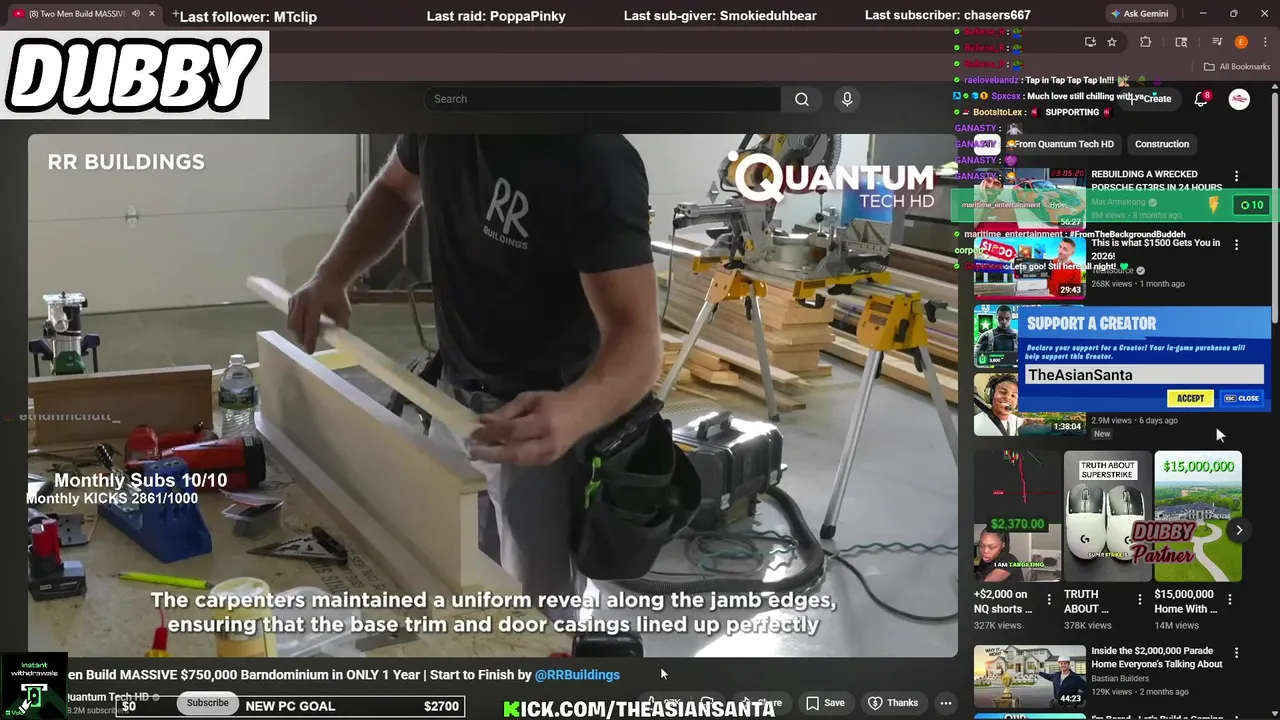Click creator code field TheAsianSanta

point(1143,375)
